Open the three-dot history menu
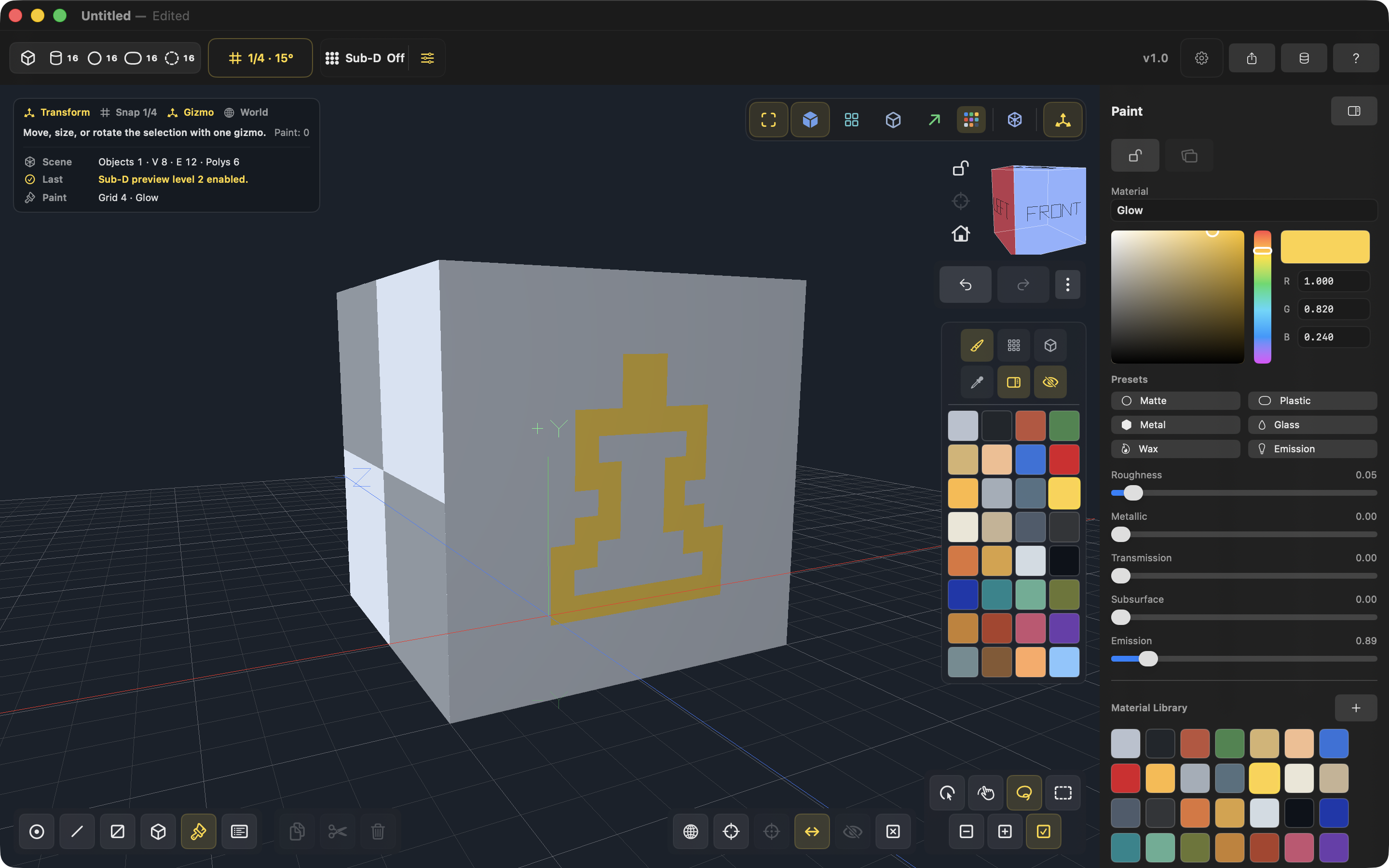Image resolution: width=1389 pixels, height=868 pixels. pos(1068,284)
